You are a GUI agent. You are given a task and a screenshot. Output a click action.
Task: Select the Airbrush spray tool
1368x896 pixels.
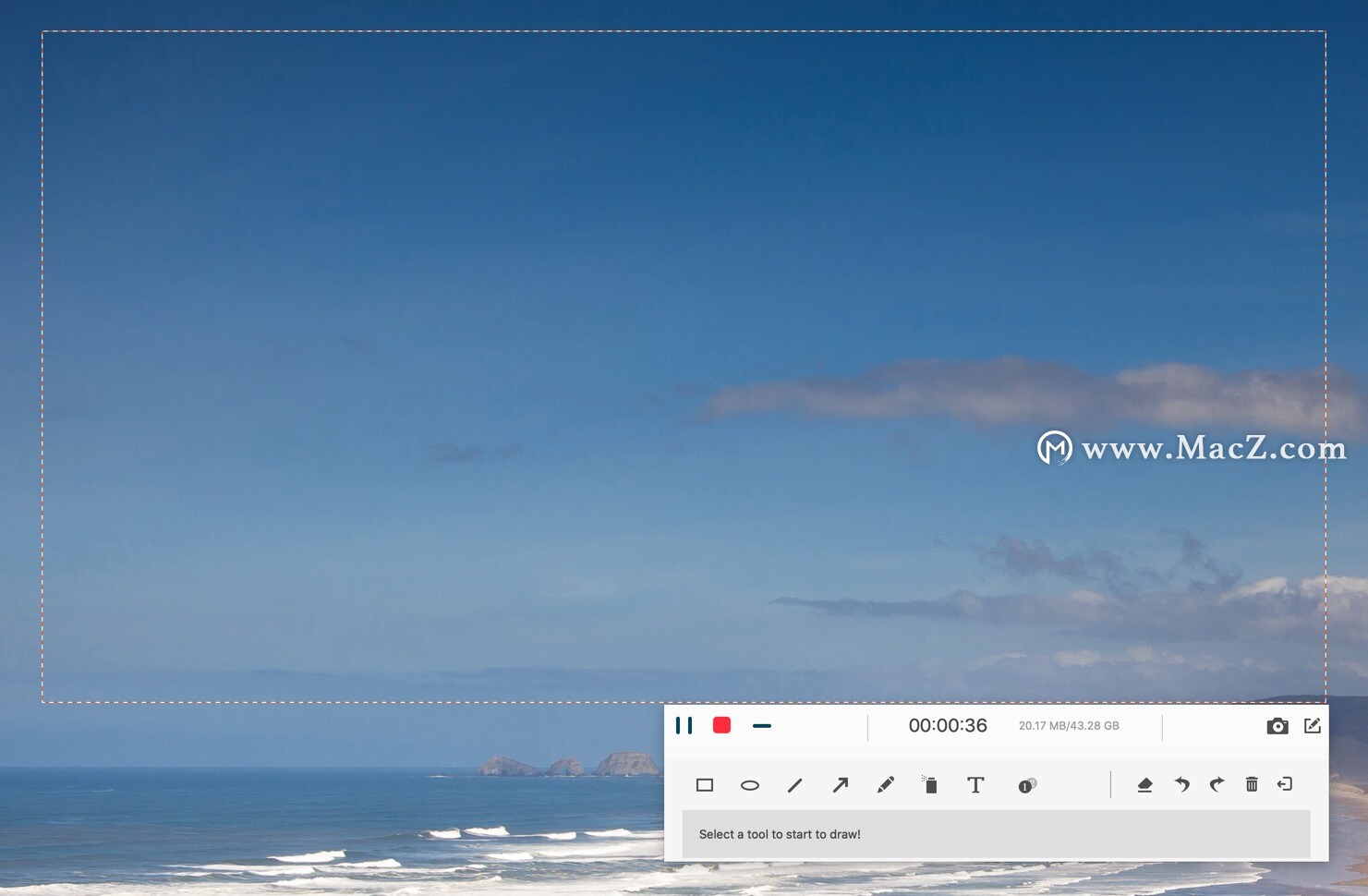tap(930, 785)
